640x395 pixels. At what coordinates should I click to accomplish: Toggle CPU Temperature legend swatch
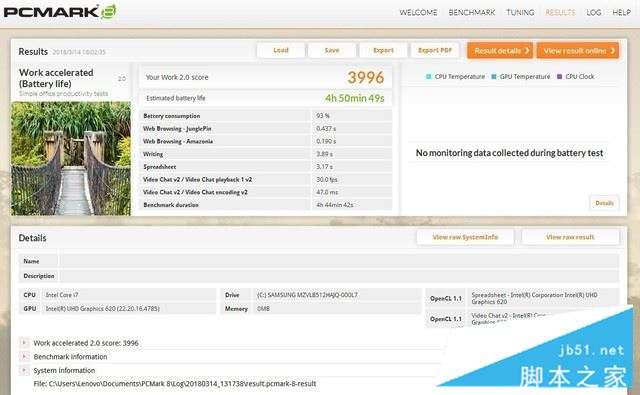coord(429,77)
